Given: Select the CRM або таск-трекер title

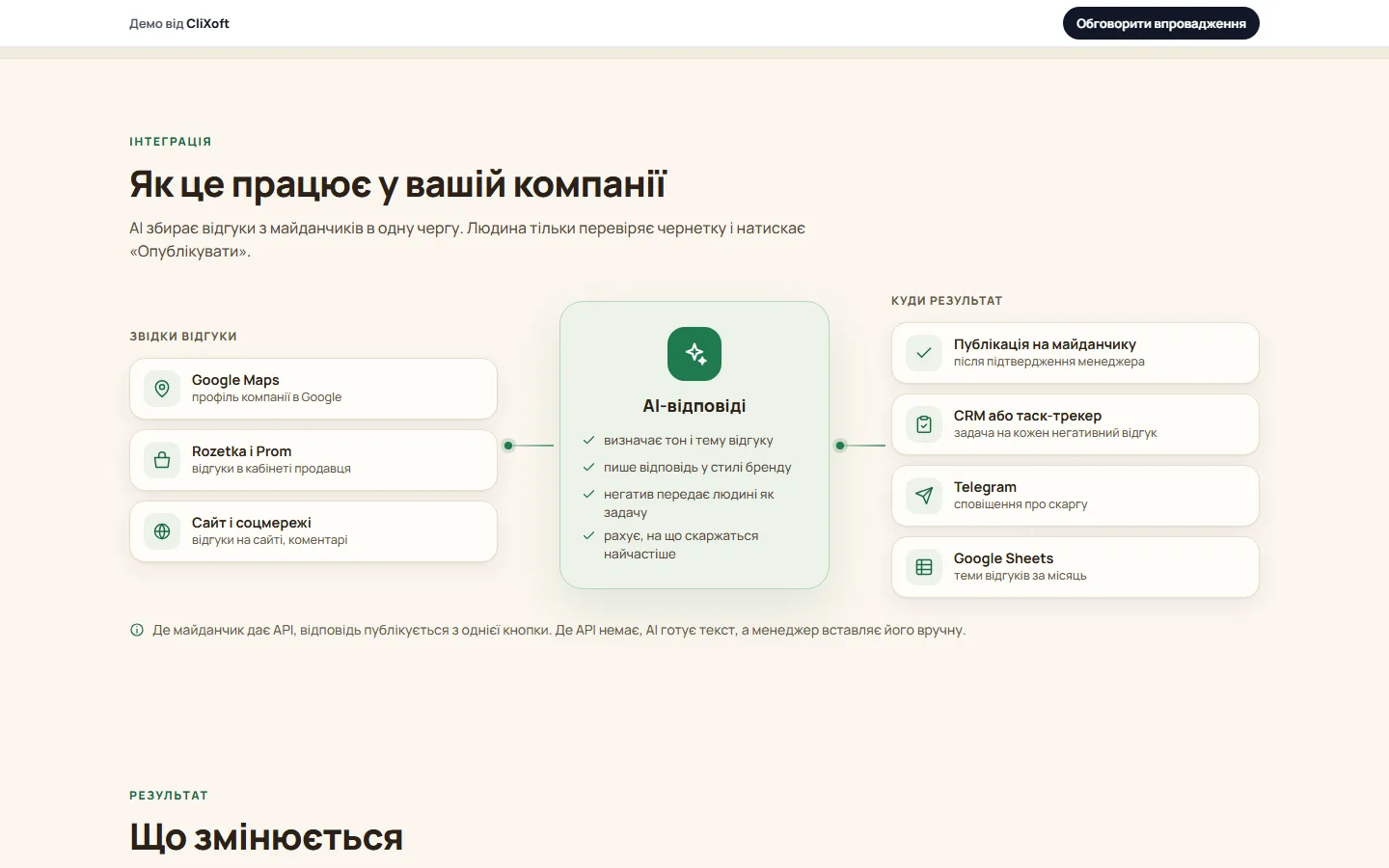Looking at the screenshot, I should 1027,416.
